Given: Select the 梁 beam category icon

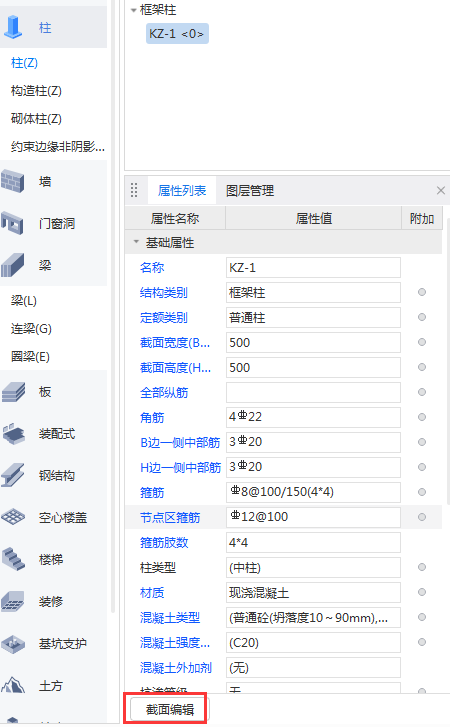Looking at the screenshot, I should point(13,265).
